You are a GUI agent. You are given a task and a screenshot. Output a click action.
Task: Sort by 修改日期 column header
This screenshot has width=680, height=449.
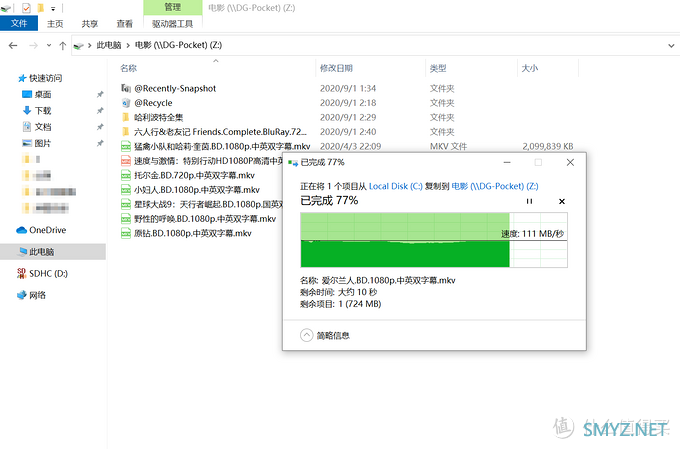[336, 68]
